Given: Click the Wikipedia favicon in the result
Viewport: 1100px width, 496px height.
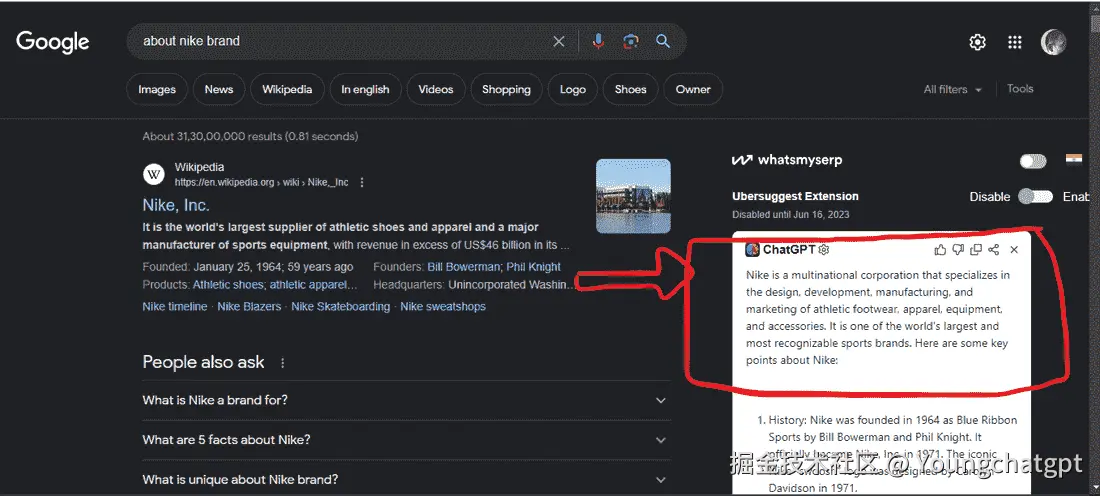Looking at the screenshot, I should click(154, 174).
